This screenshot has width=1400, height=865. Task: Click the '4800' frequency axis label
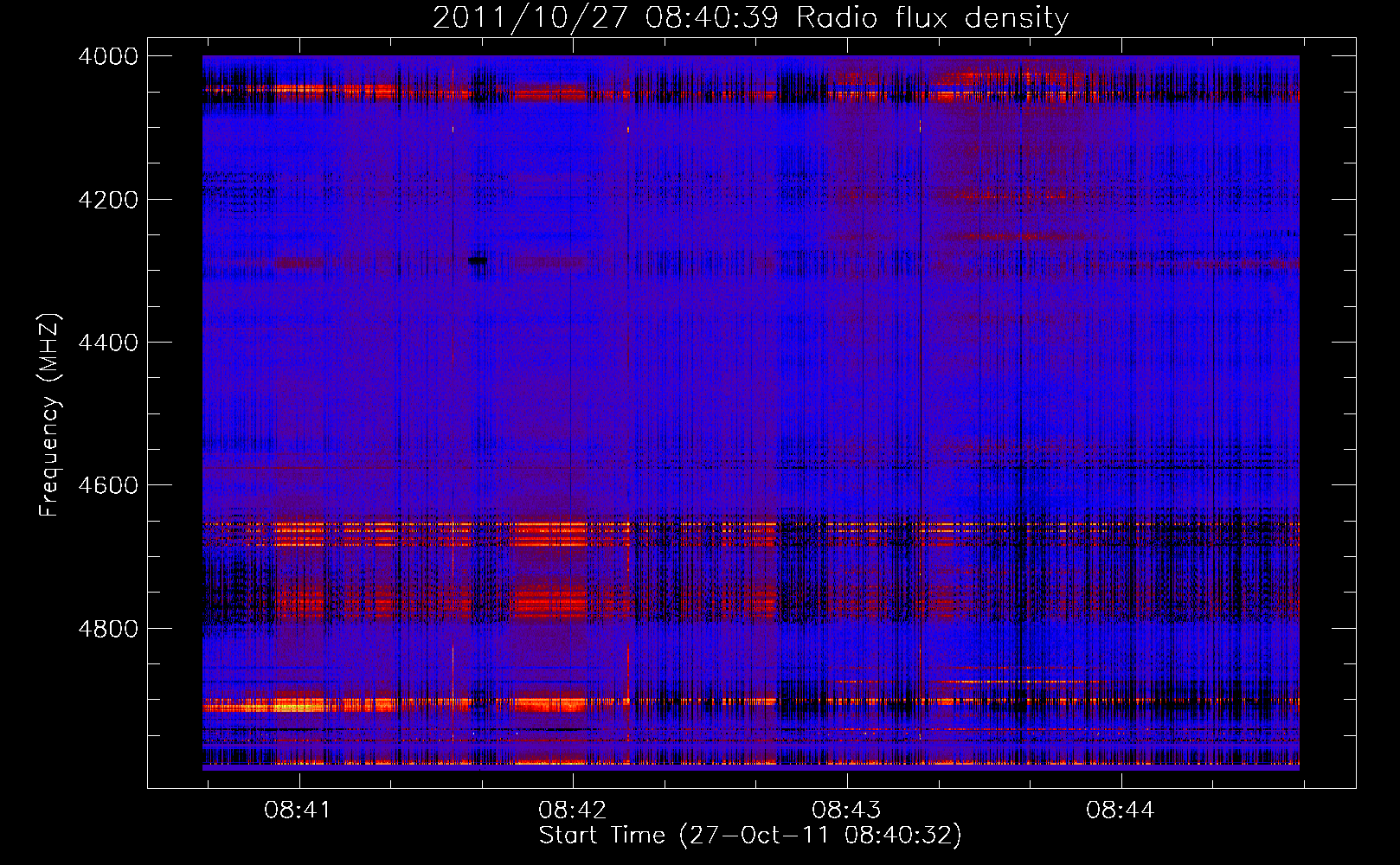108,629
